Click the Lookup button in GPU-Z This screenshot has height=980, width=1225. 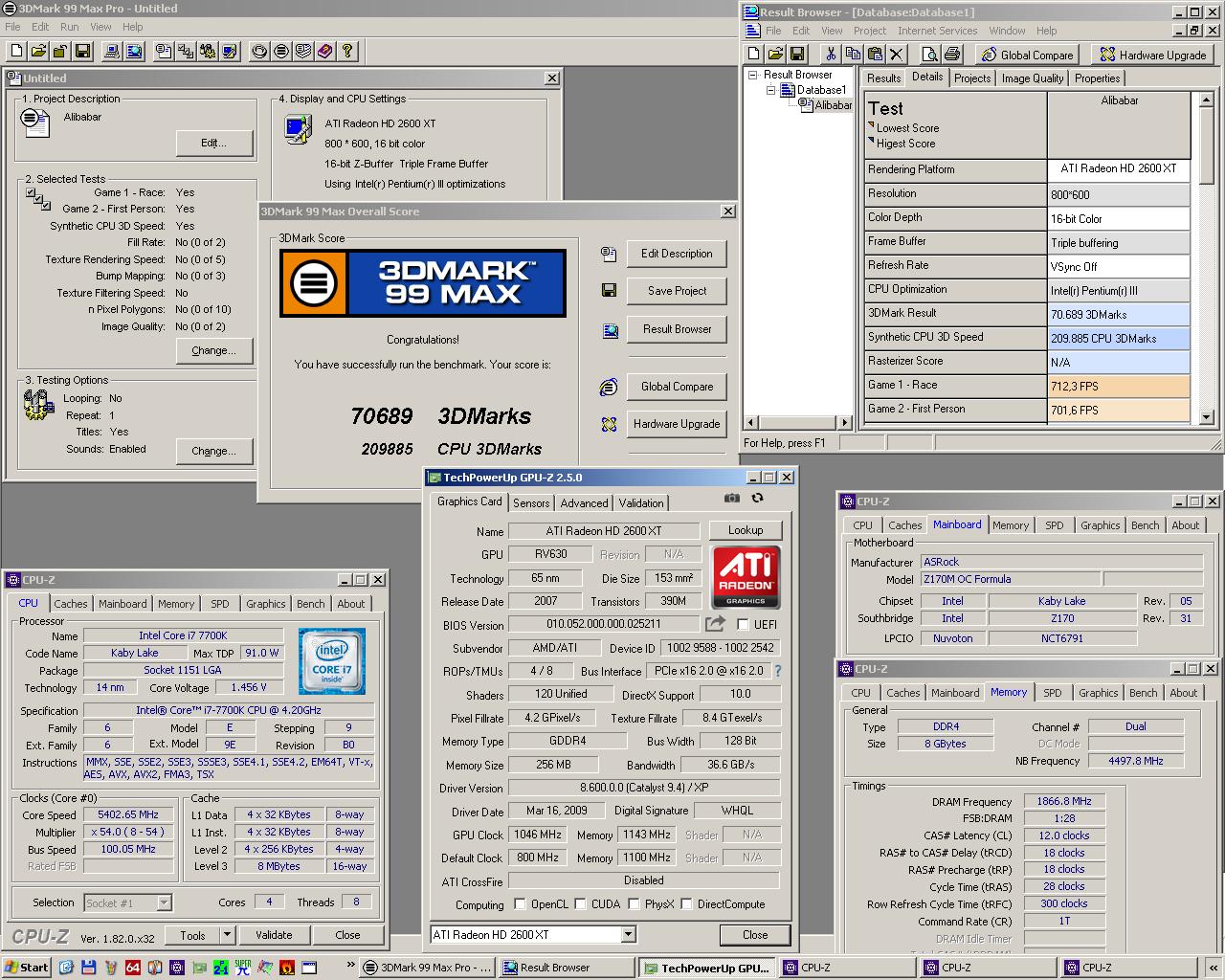[746, 530]
